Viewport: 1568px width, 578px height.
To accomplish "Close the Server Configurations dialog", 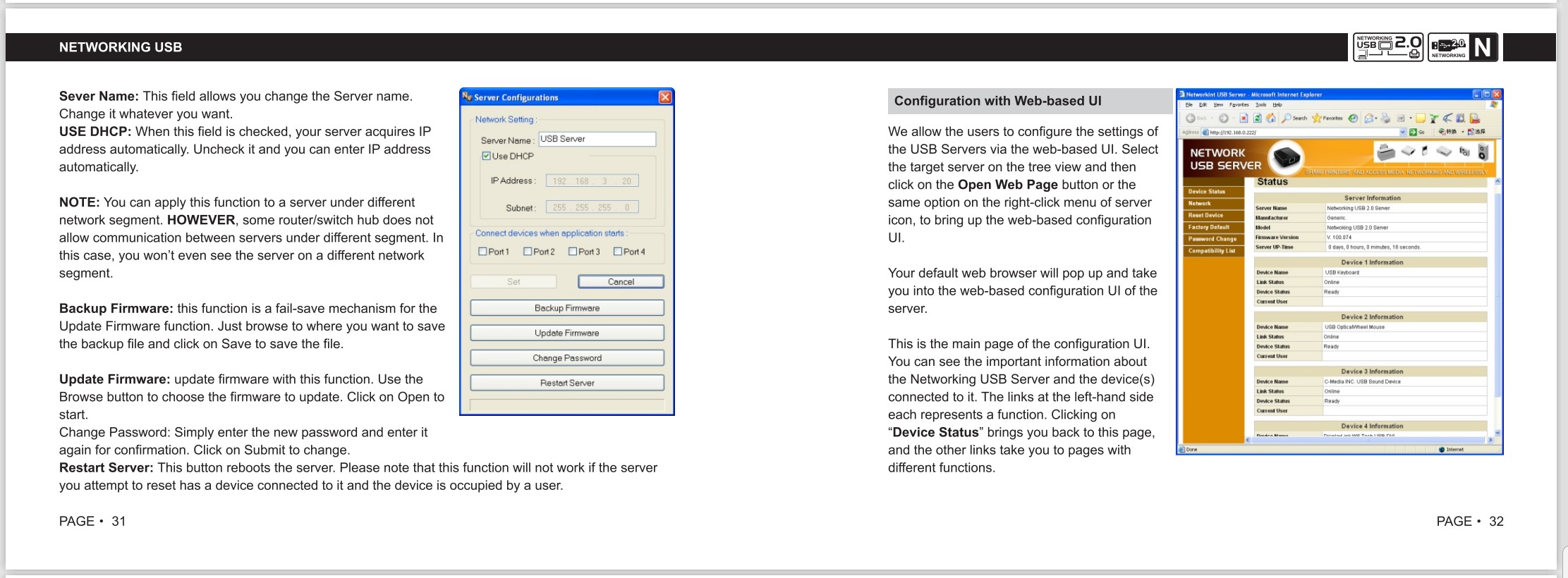I will point(665,97).
